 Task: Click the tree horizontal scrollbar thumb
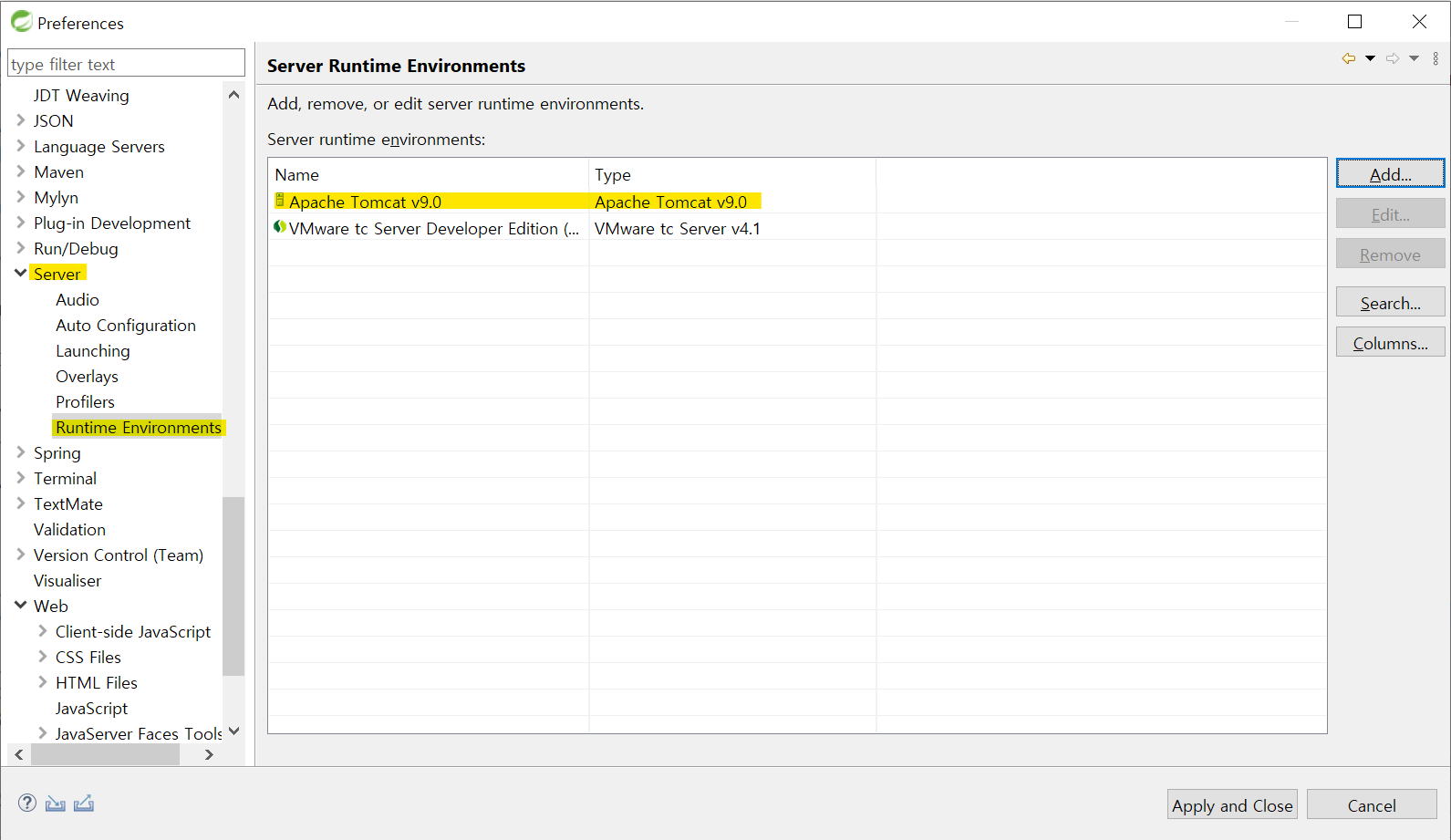pos(105,754)
